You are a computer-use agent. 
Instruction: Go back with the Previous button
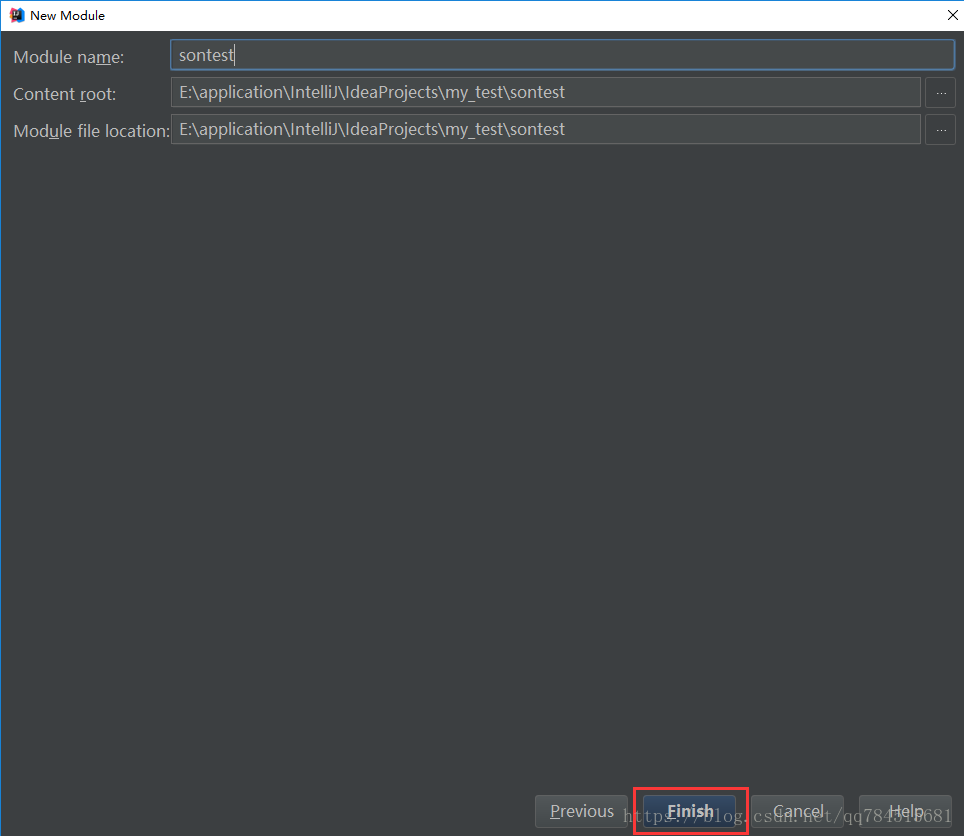click(x=582, y=811)
